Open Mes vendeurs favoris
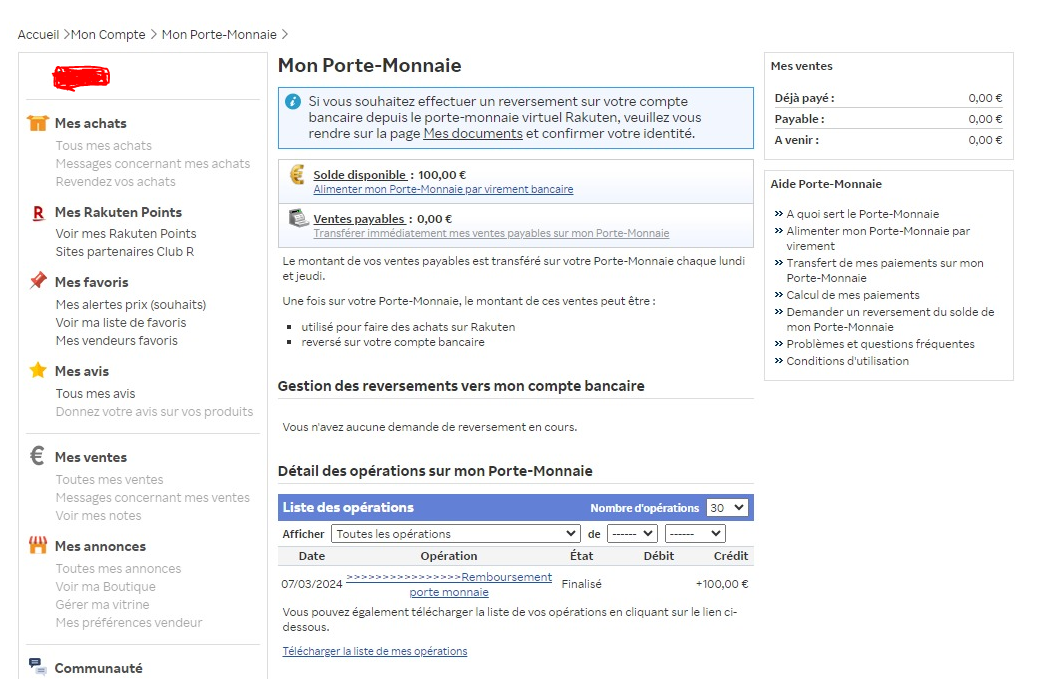The width and height of the screenshot is (1059, 679). pyautogui.click(x=116, y=341)
